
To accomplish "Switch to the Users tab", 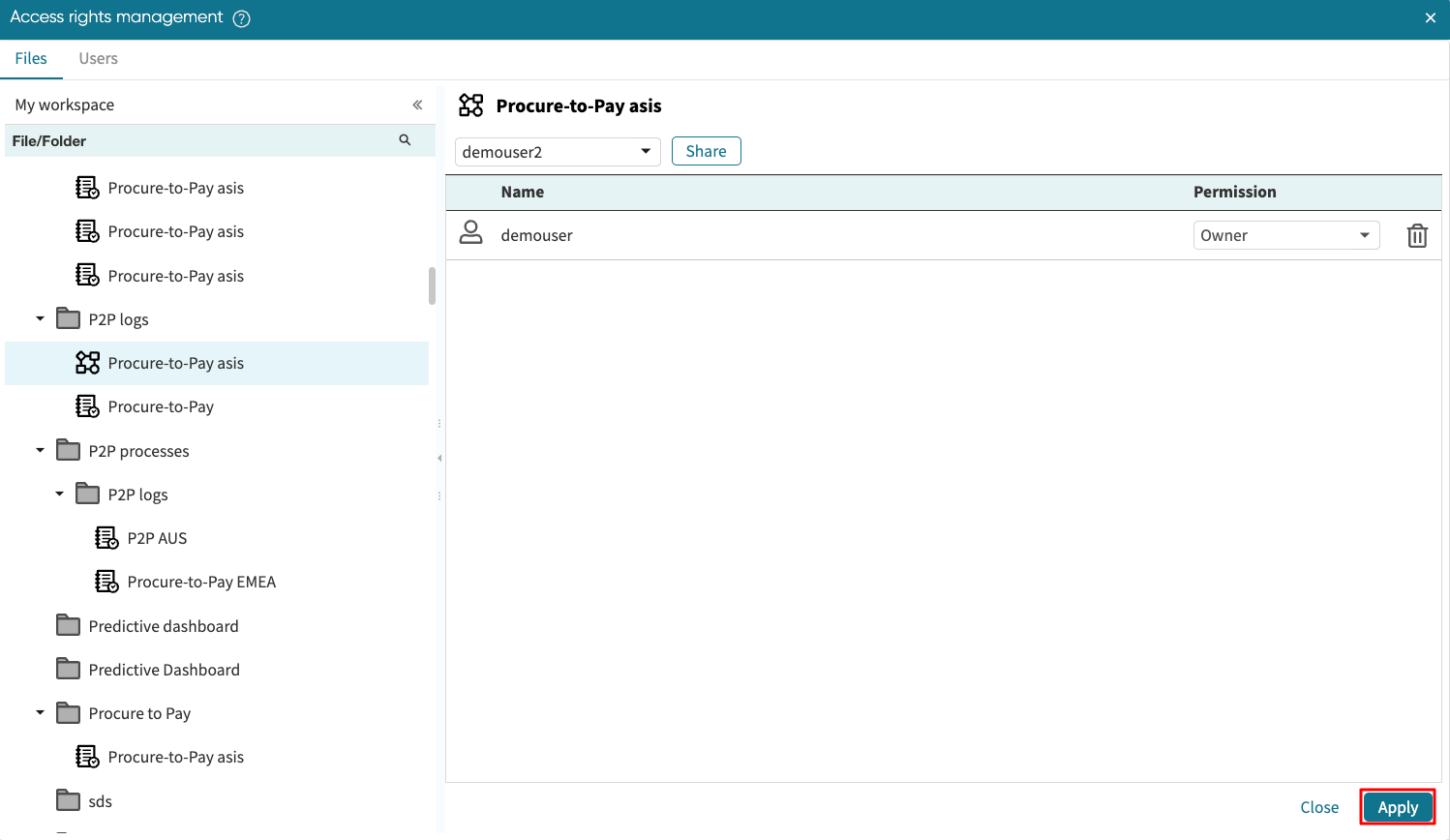I will pyautogui.click(x=98, y=58).
